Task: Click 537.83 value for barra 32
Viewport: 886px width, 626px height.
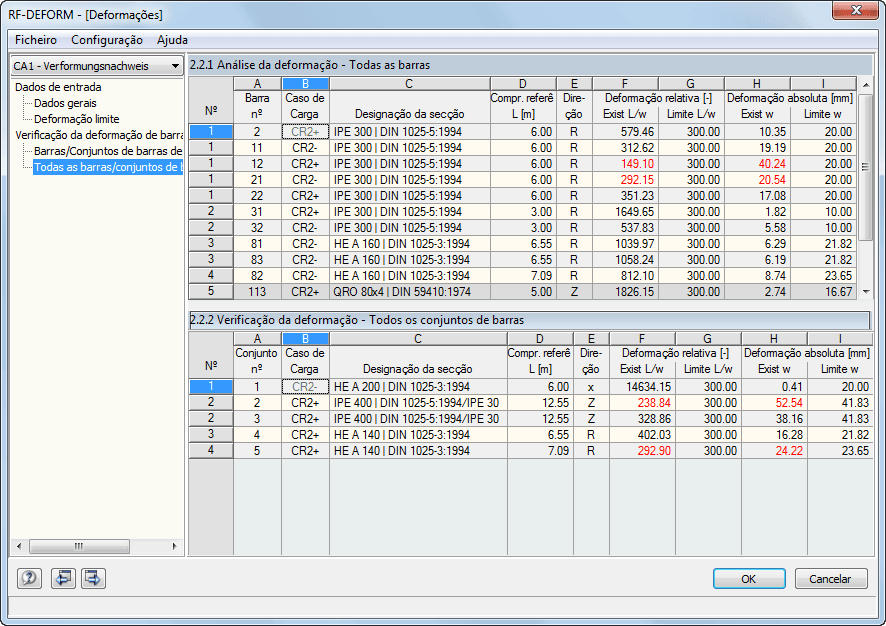Action: click(625, 228)
